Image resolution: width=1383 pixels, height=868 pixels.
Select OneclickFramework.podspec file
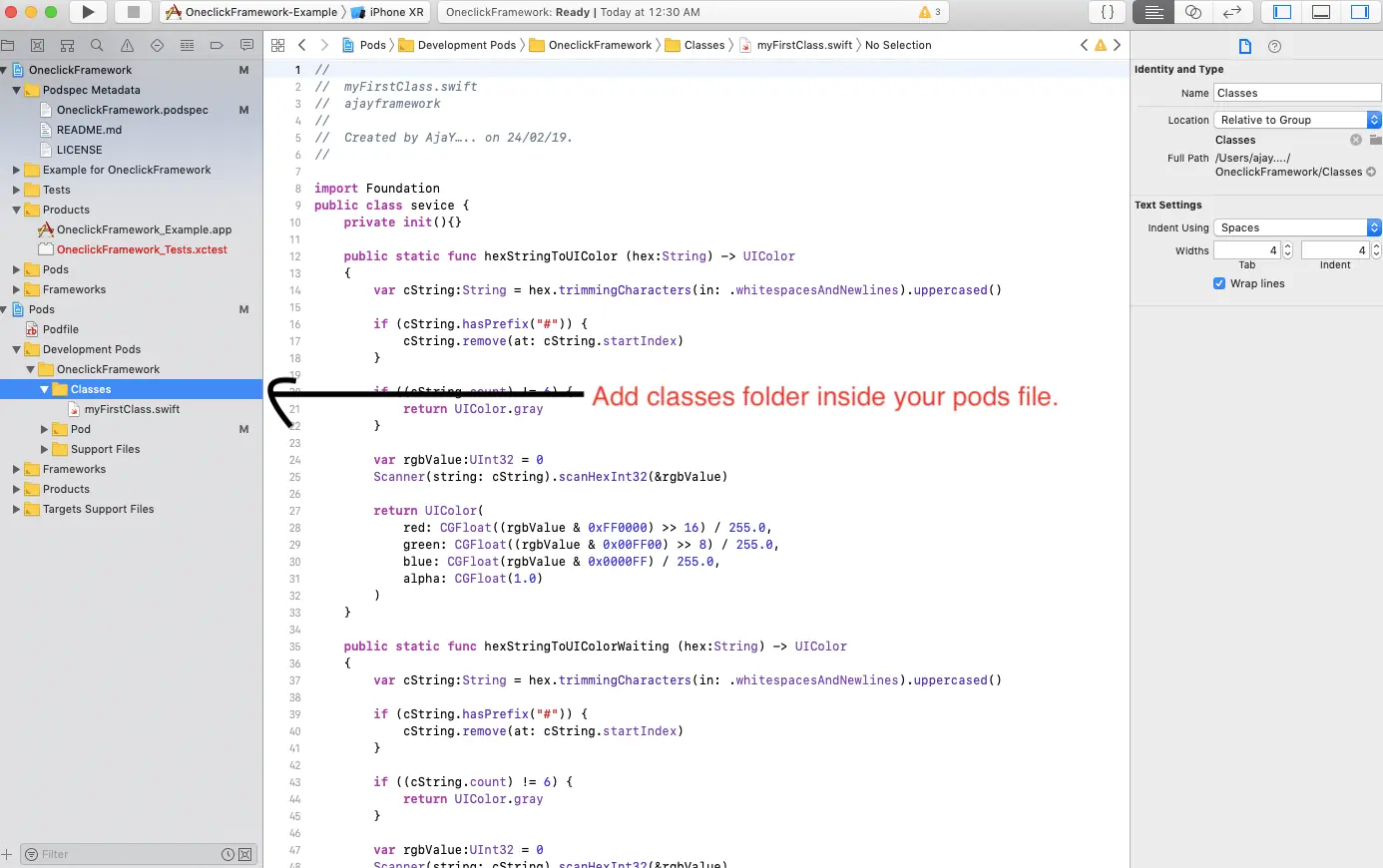tap(132, 110)
